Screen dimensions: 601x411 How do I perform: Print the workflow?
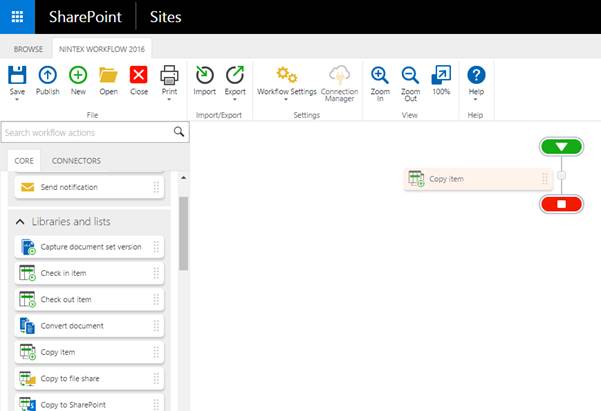point(169,81)
